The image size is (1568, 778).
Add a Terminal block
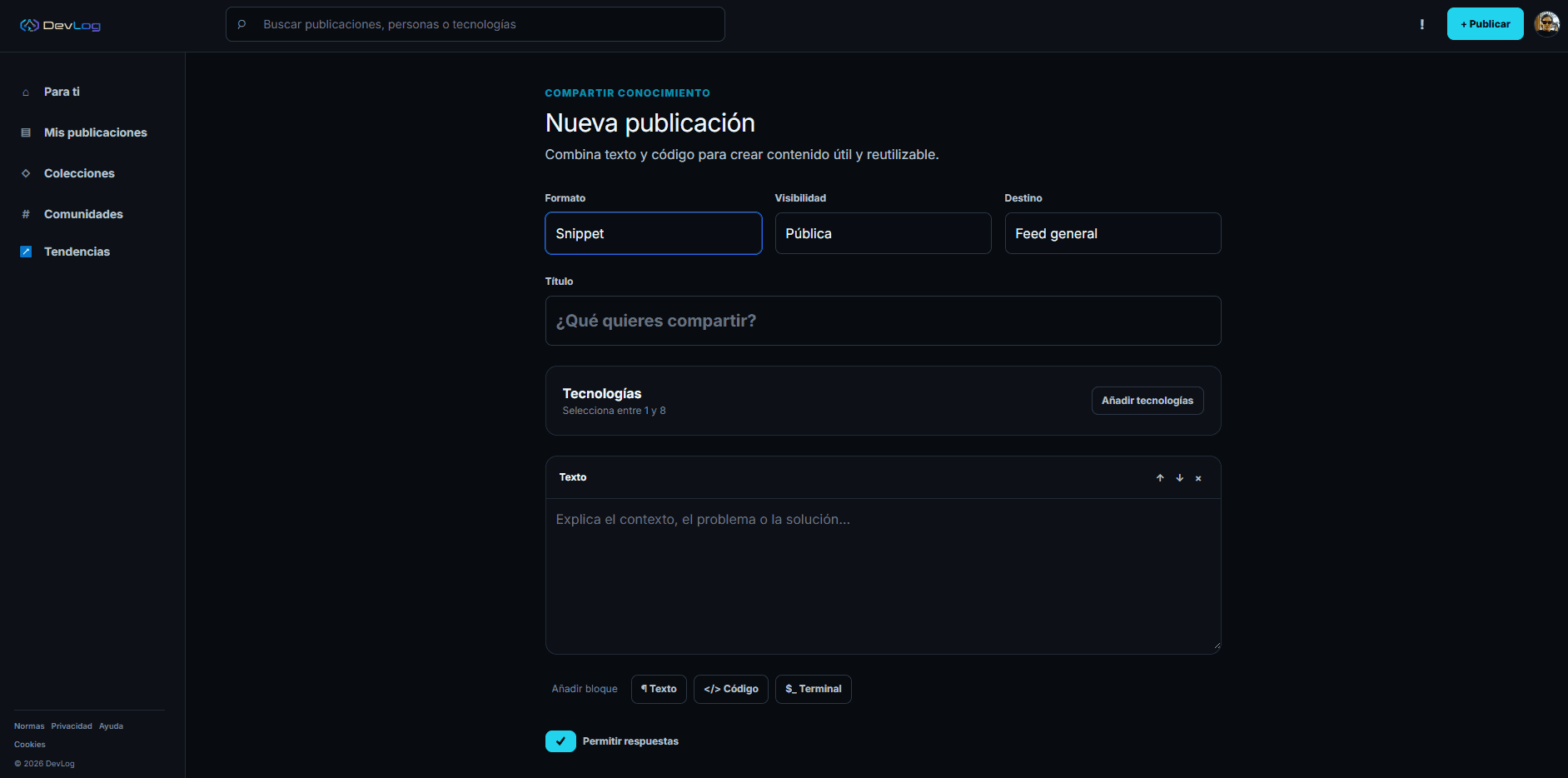814,689
